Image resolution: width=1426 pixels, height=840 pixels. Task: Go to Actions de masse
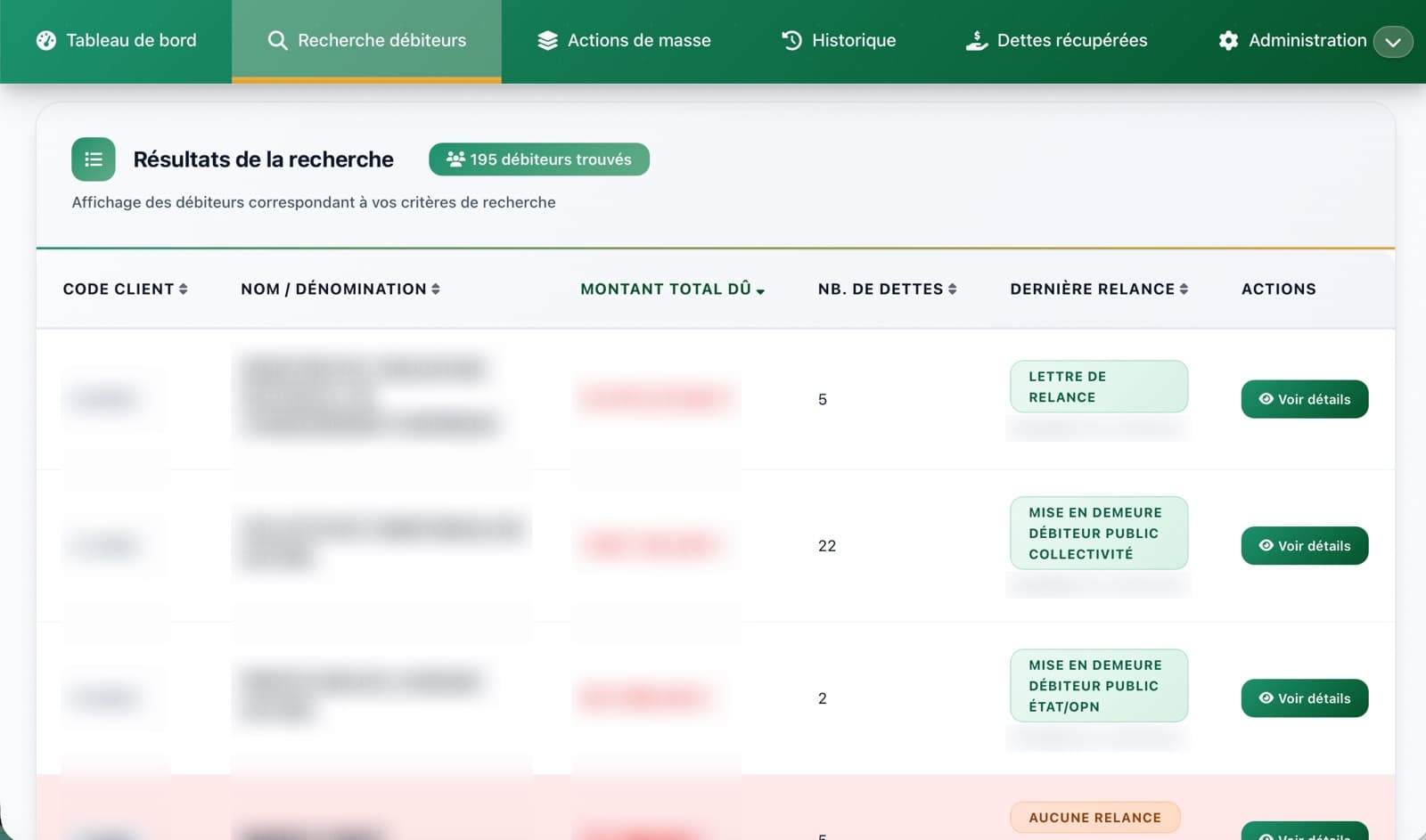pos(624,41)
